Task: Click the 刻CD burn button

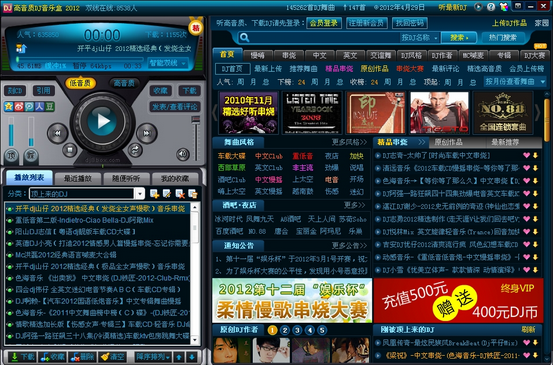Action: [15, 91]
